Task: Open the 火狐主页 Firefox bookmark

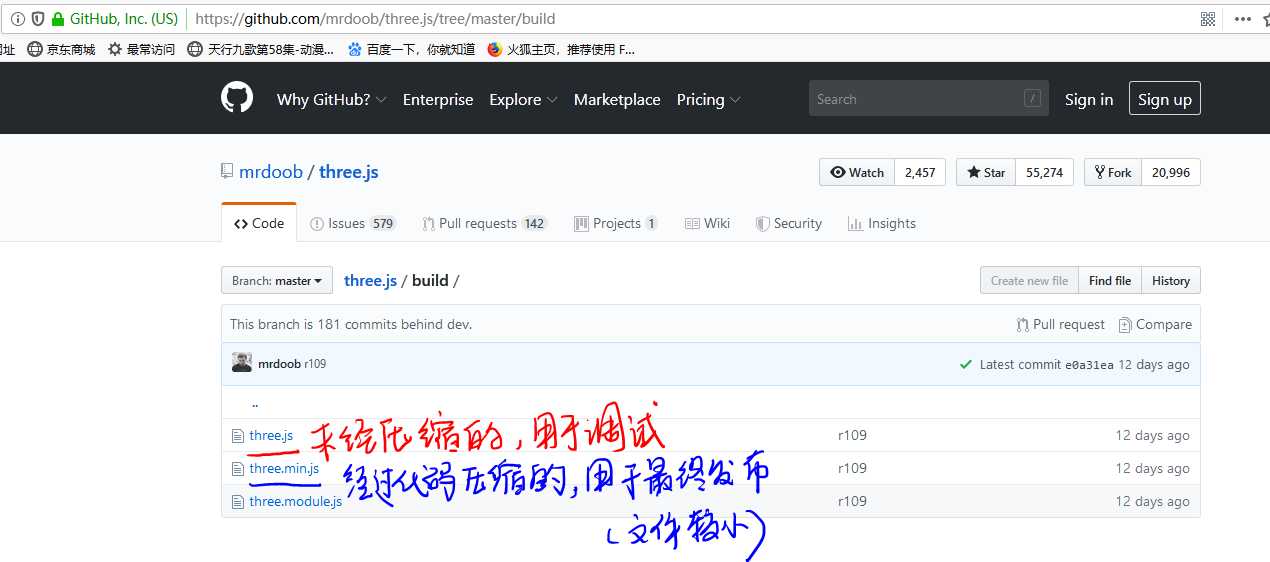Action: point(561,49)
